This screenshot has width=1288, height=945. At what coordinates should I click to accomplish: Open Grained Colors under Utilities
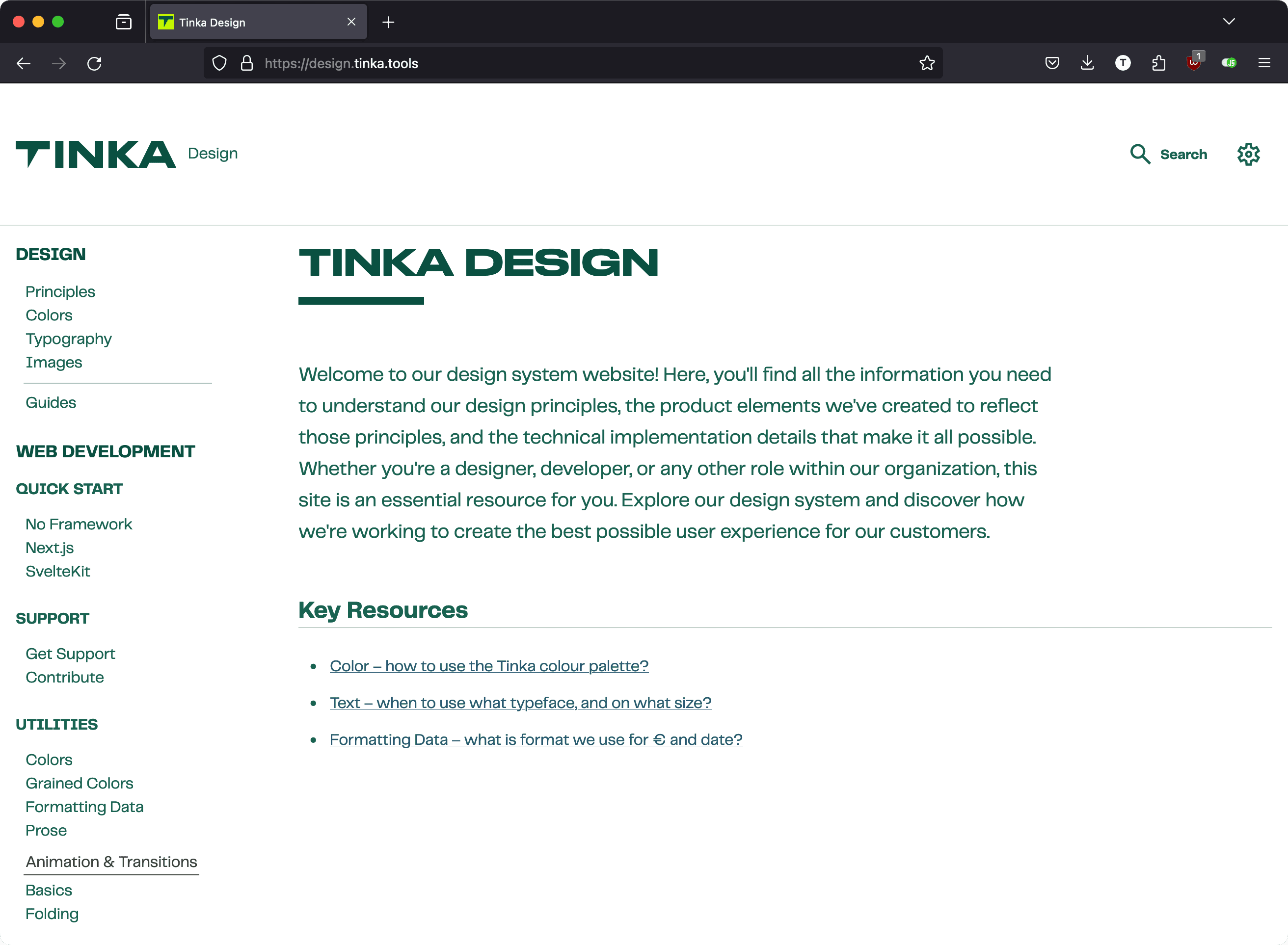pos(79,783)
